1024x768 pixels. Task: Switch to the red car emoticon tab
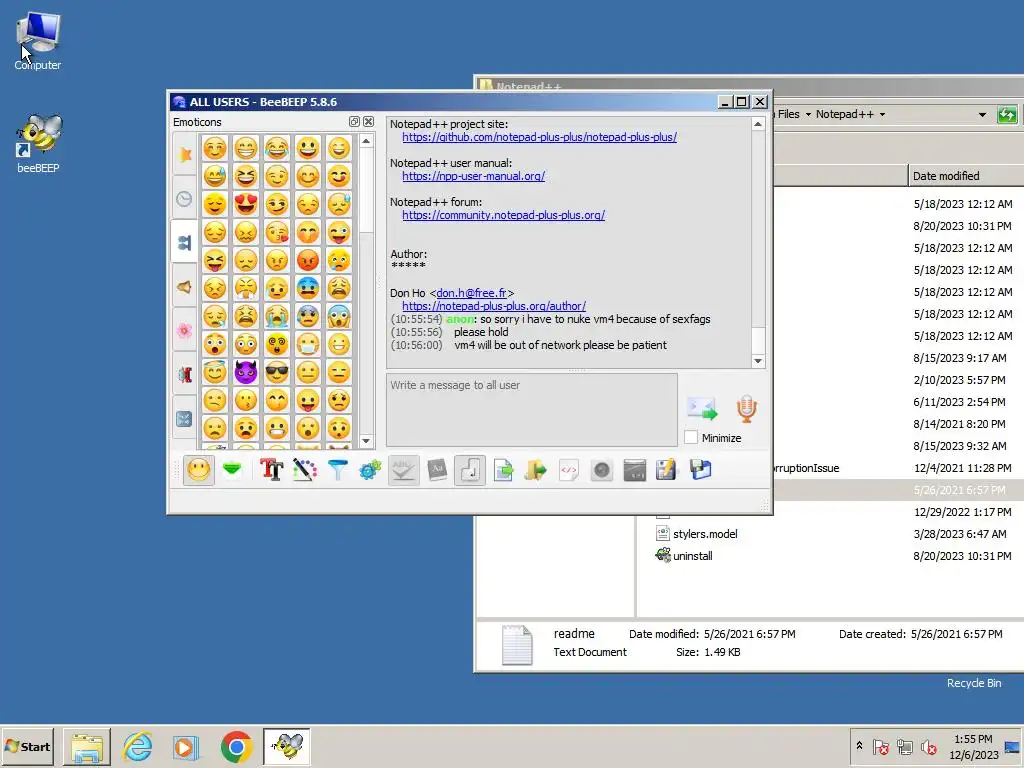[x=185, y=375]
